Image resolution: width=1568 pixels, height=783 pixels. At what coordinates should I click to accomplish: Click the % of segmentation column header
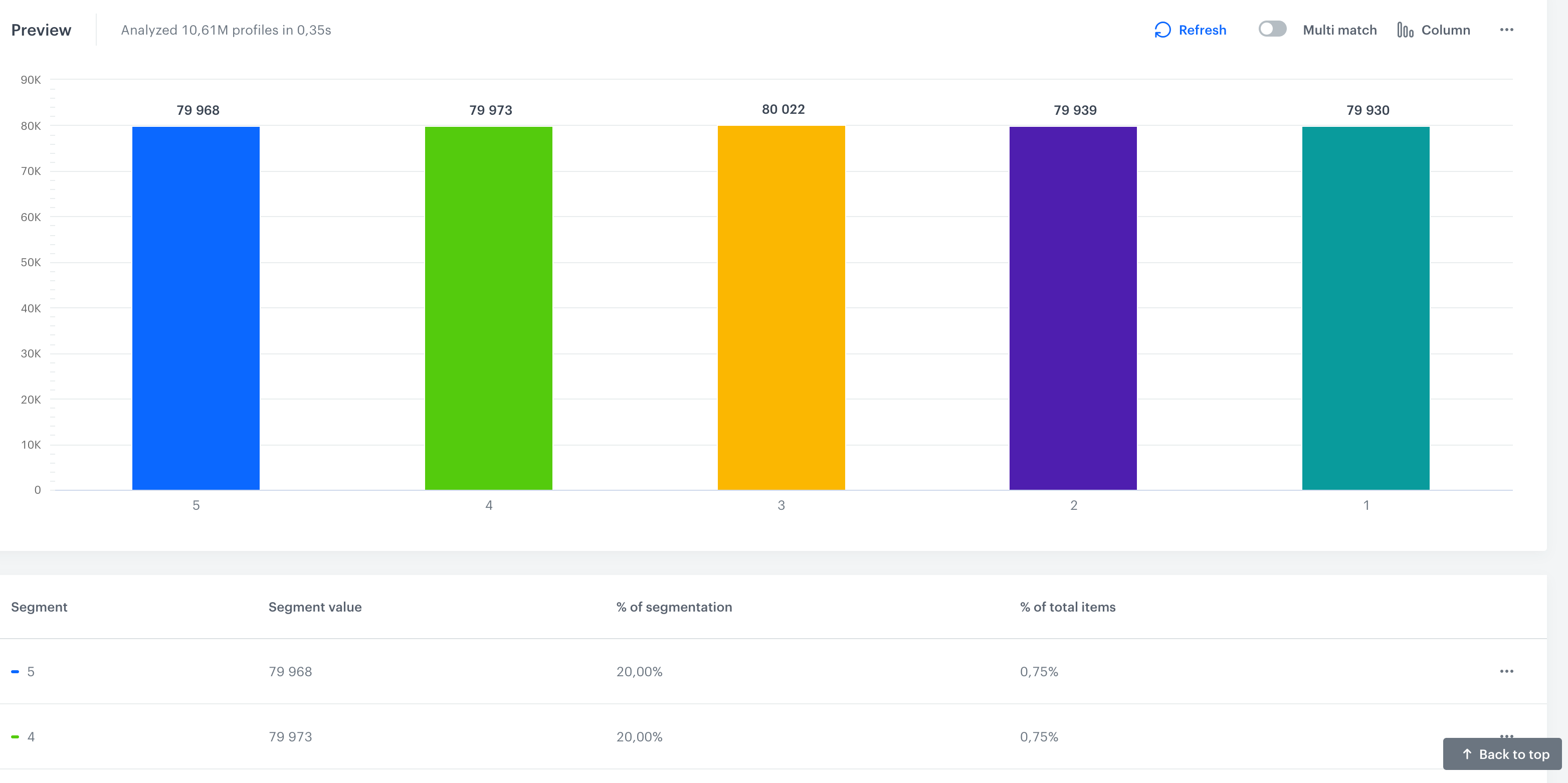[674, 607]
